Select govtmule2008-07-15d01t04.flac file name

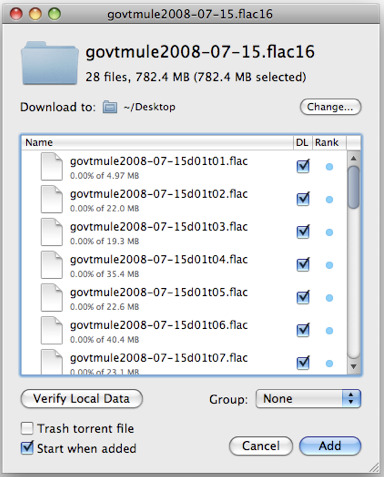point(159,259)
